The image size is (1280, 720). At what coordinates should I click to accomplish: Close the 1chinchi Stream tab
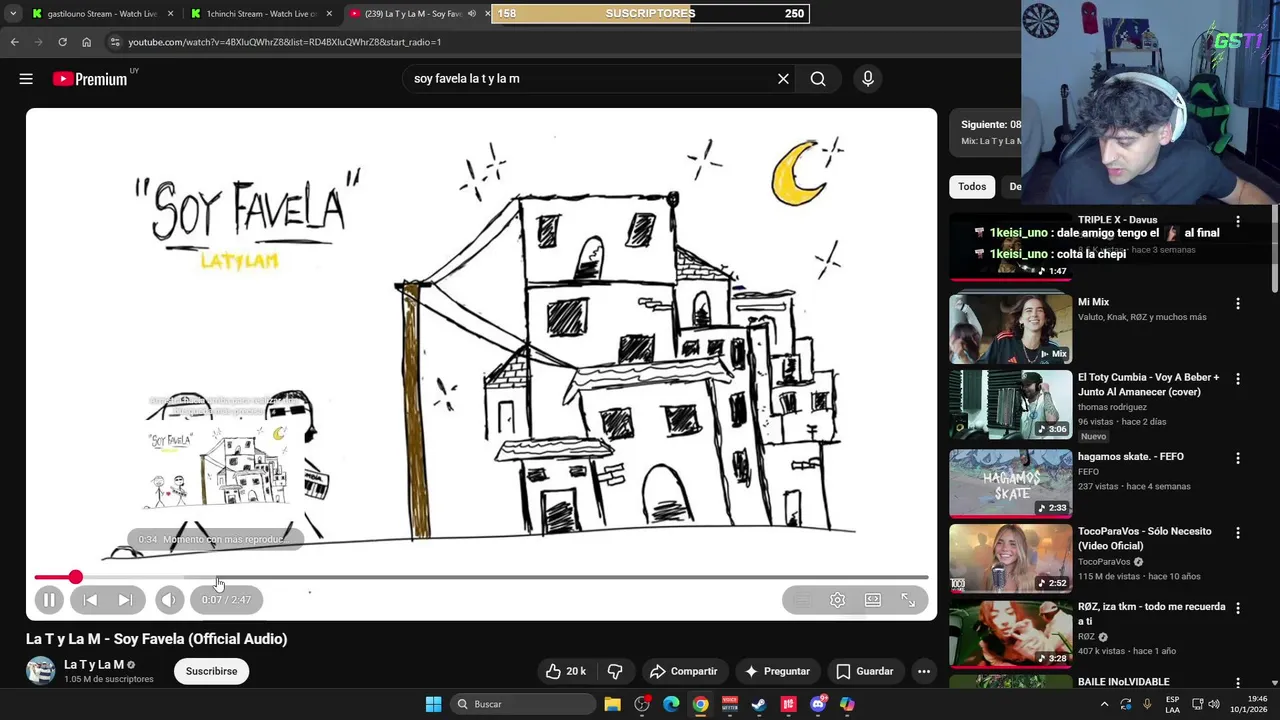pos(329,14)
